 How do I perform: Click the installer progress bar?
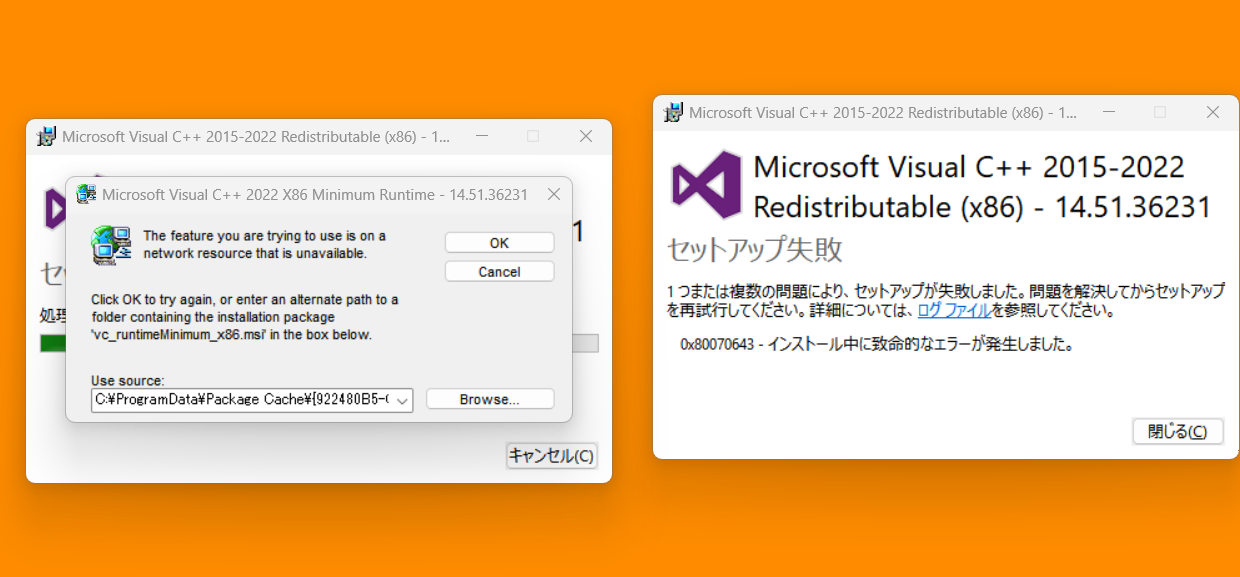[319, 343]
